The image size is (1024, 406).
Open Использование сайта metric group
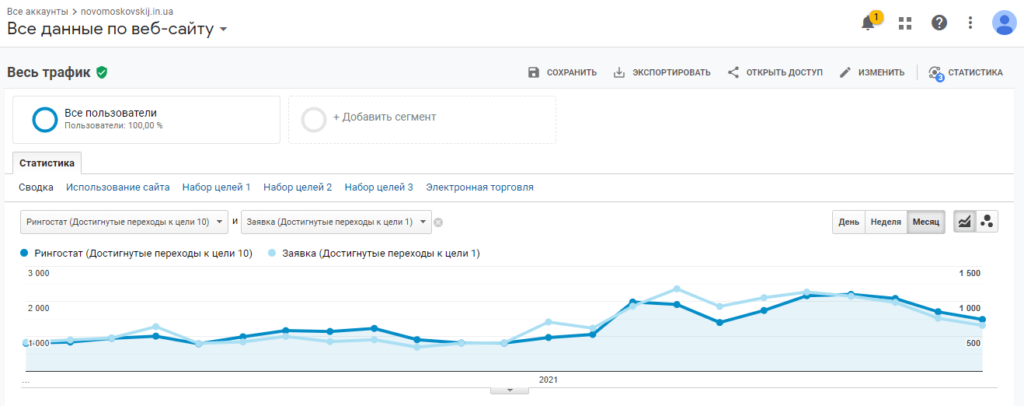coord(118,187)
